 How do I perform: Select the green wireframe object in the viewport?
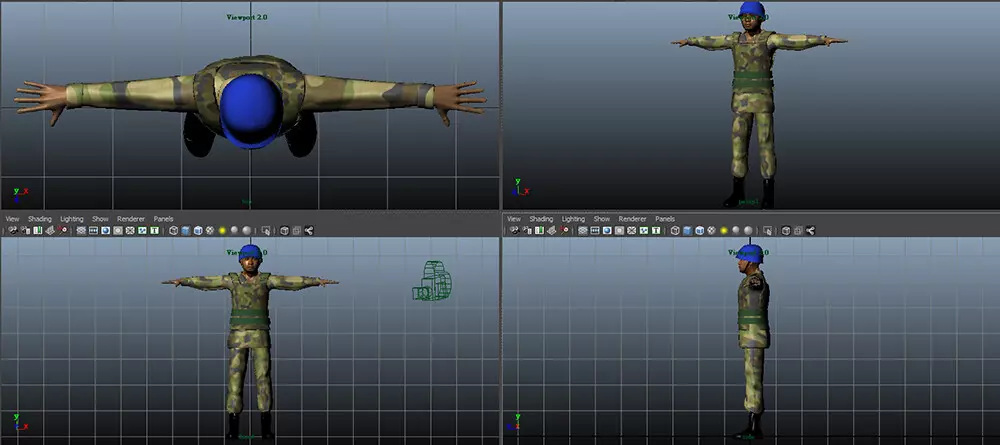click(x=430, y=281)
